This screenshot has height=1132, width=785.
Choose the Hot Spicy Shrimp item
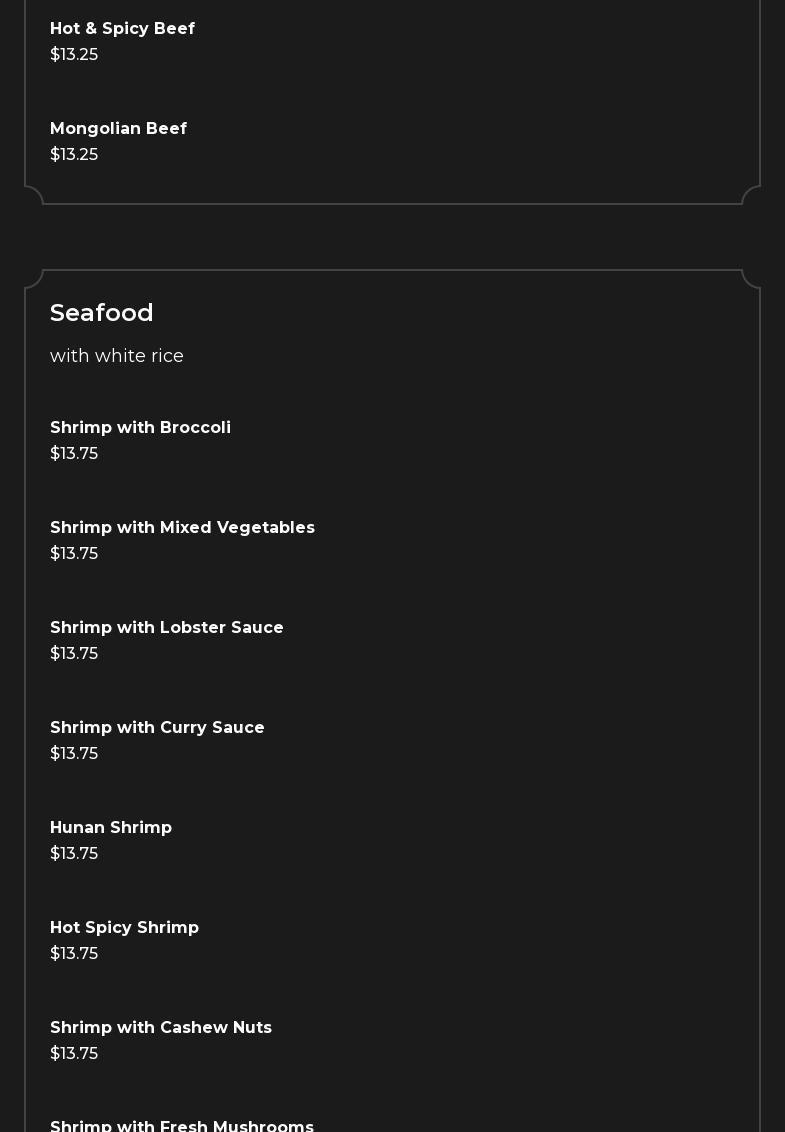pos(124,928)
